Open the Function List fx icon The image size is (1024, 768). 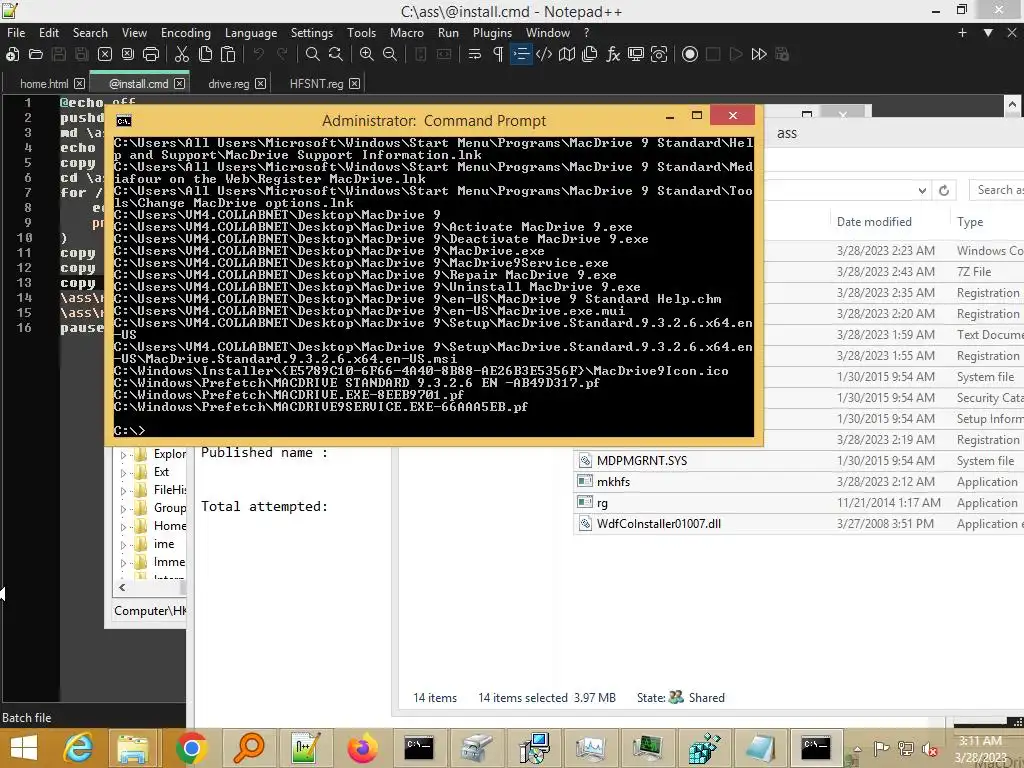click(613, 54)
